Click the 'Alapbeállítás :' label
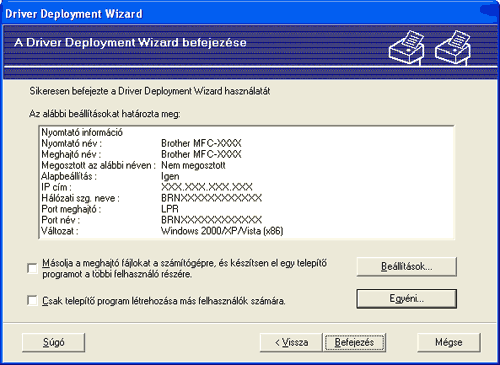The height and width of the screenshot is (365, 500). (x=69, y=176)
